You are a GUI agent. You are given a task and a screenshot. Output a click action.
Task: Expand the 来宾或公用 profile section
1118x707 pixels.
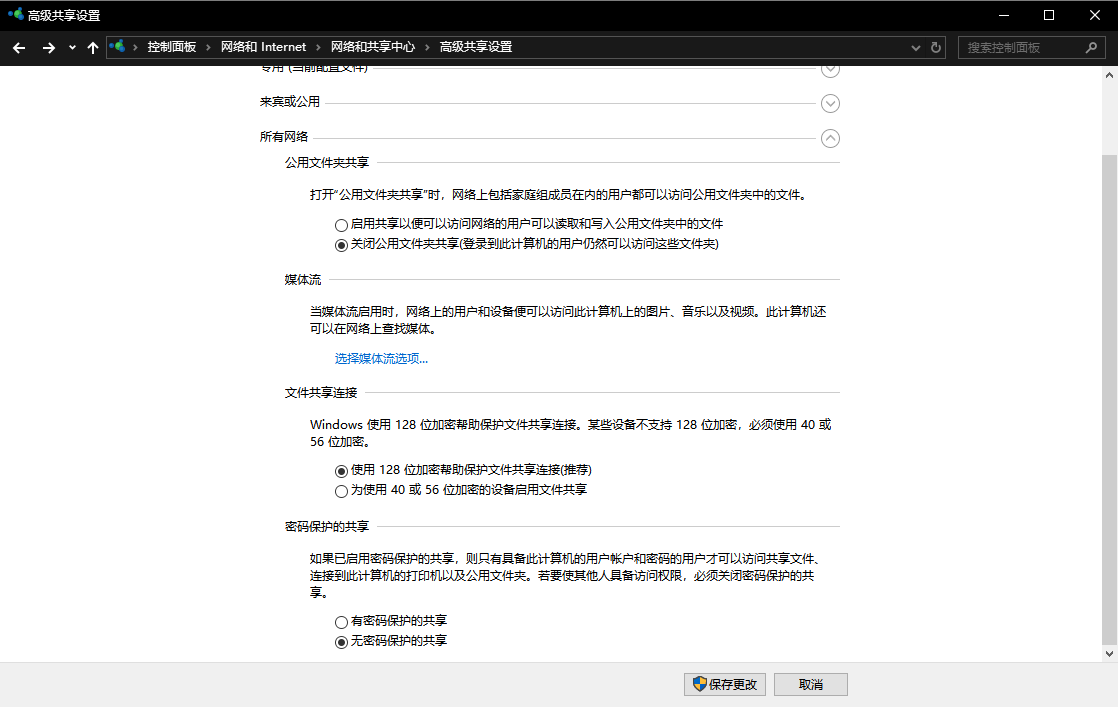(830, 103)
